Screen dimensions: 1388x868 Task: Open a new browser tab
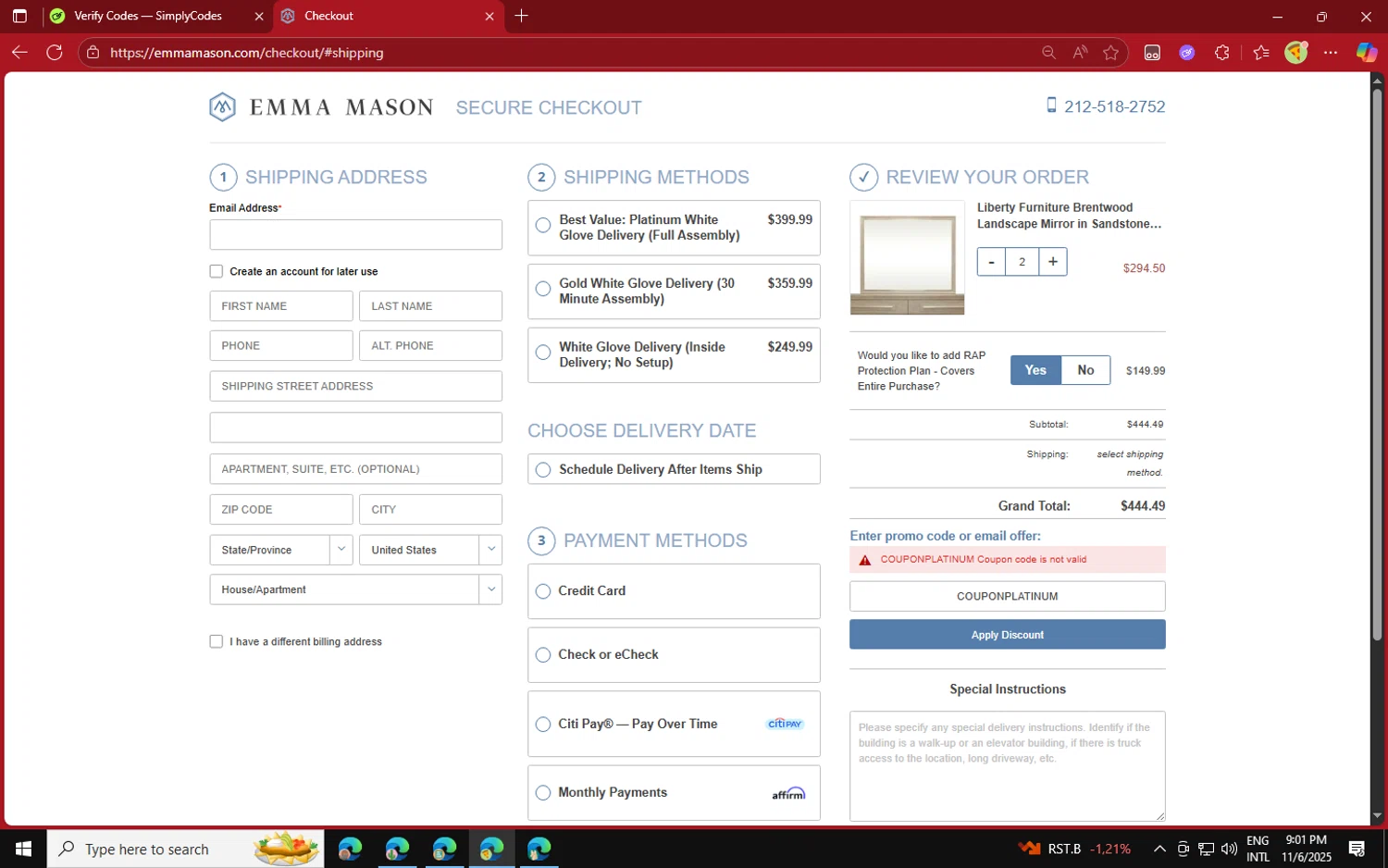point(522,16)
